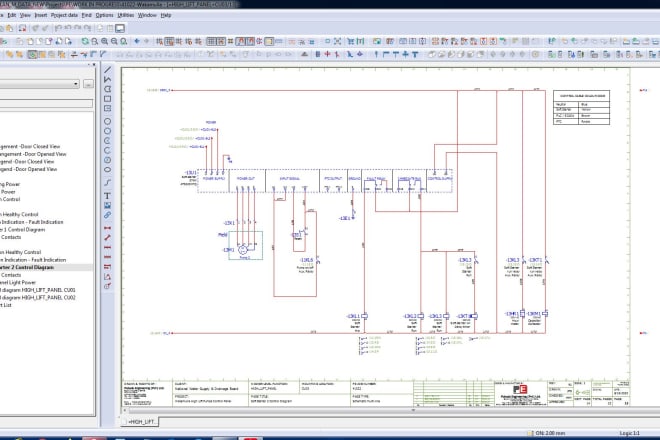Open the Project data menu
Viewport: 660px width, 440px height.
(x=64, y=15)
